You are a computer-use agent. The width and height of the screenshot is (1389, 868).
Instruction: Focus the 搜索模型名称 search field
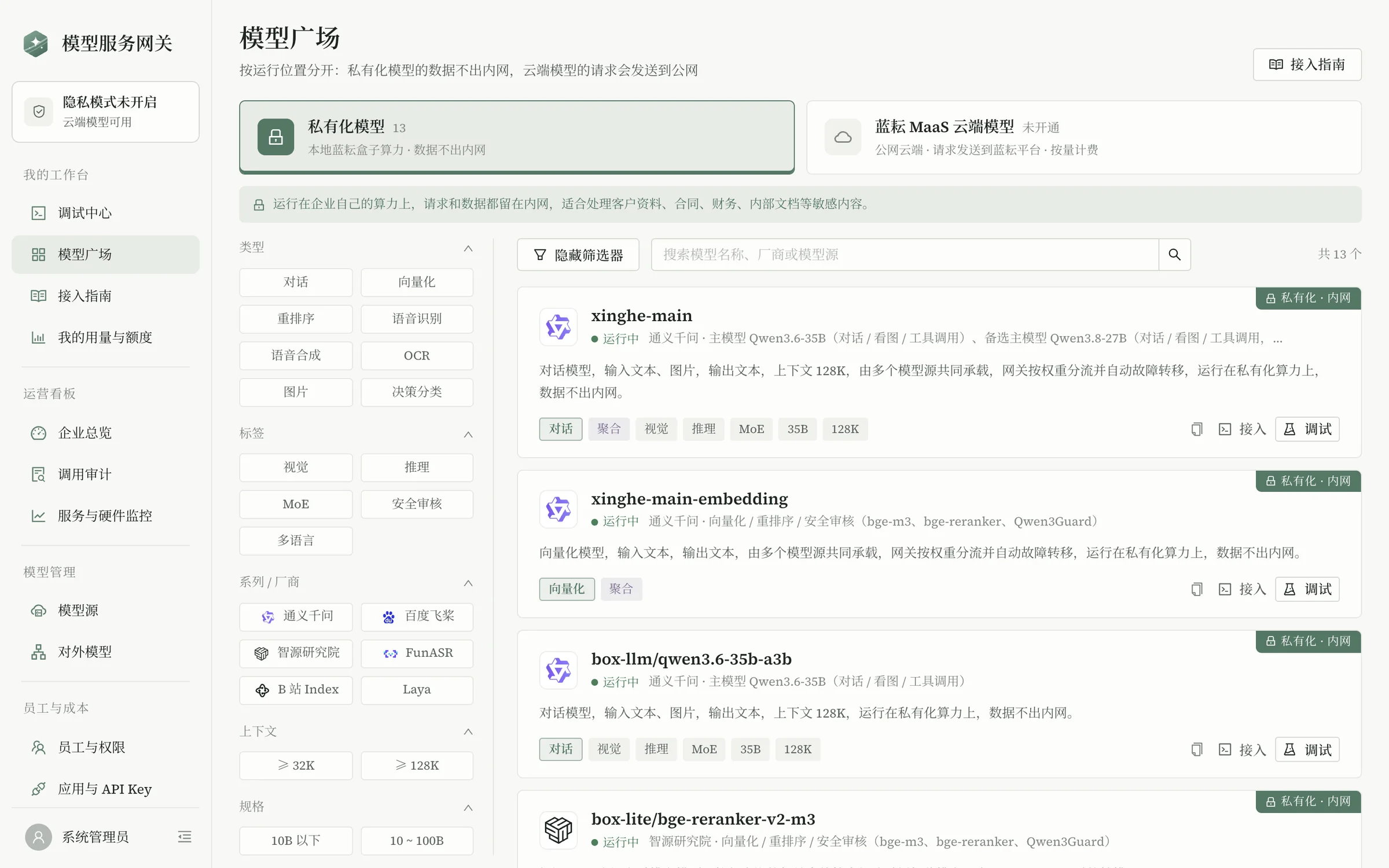point(905,255)
